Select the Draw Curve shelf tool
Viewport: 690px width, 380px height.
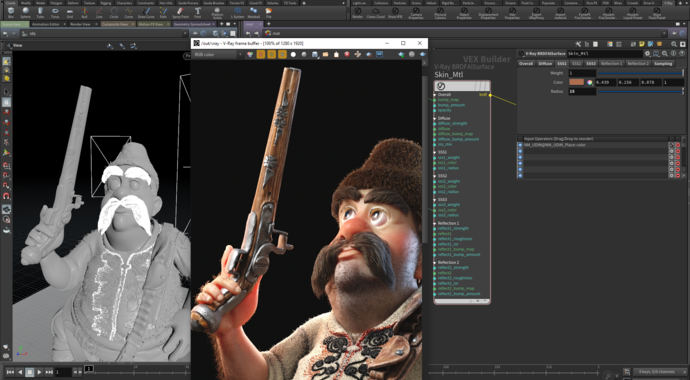146,12
